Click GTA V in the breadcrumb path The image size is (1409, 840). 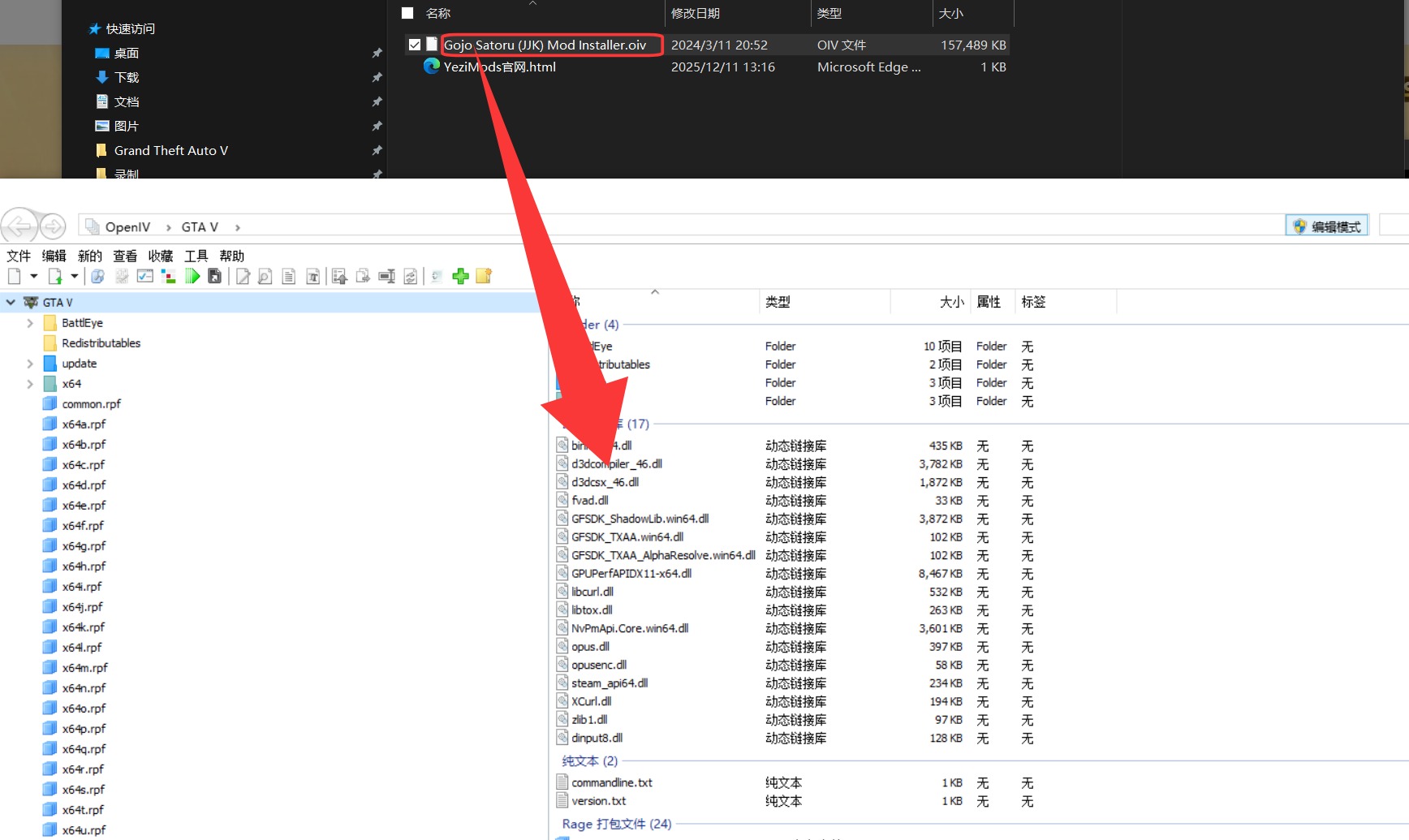pyautogui.click(x=200, y=227)
